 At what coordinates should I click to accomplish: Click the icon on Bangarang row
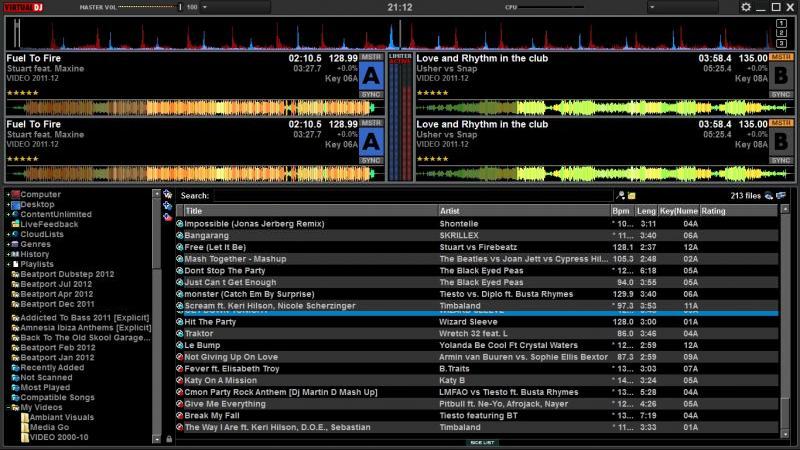[180, 236]
